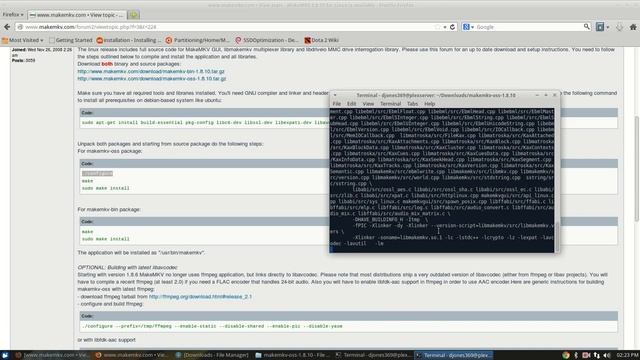Open the applications menu icon on taskbar
Screen dimensions: 640x360
coord(5,355)
